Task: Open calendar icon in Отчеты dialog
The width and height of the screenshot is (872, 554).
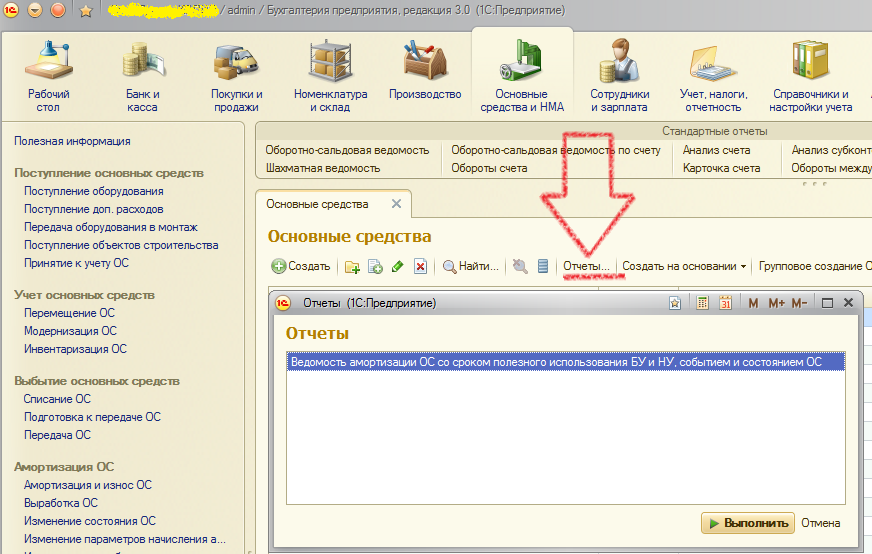Action: click(x=725, y=303)
